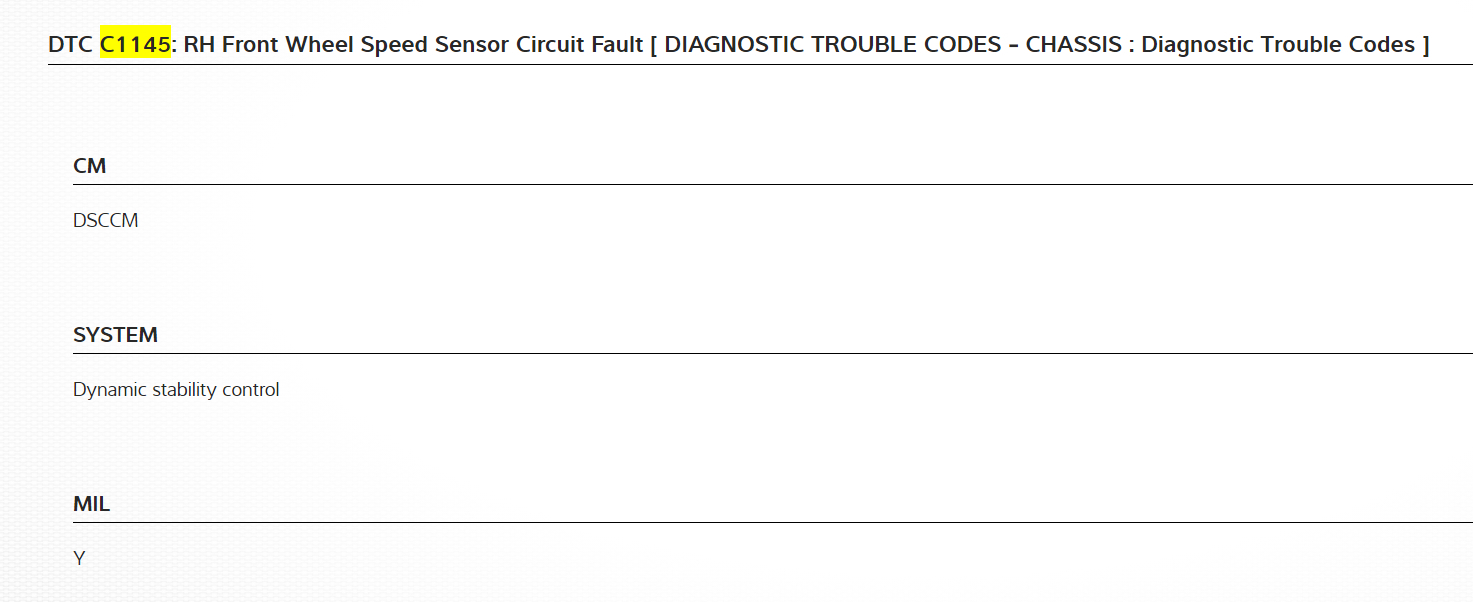Click the closing bracket ending the title
Screen dimensions: 1473x602
1425,45
